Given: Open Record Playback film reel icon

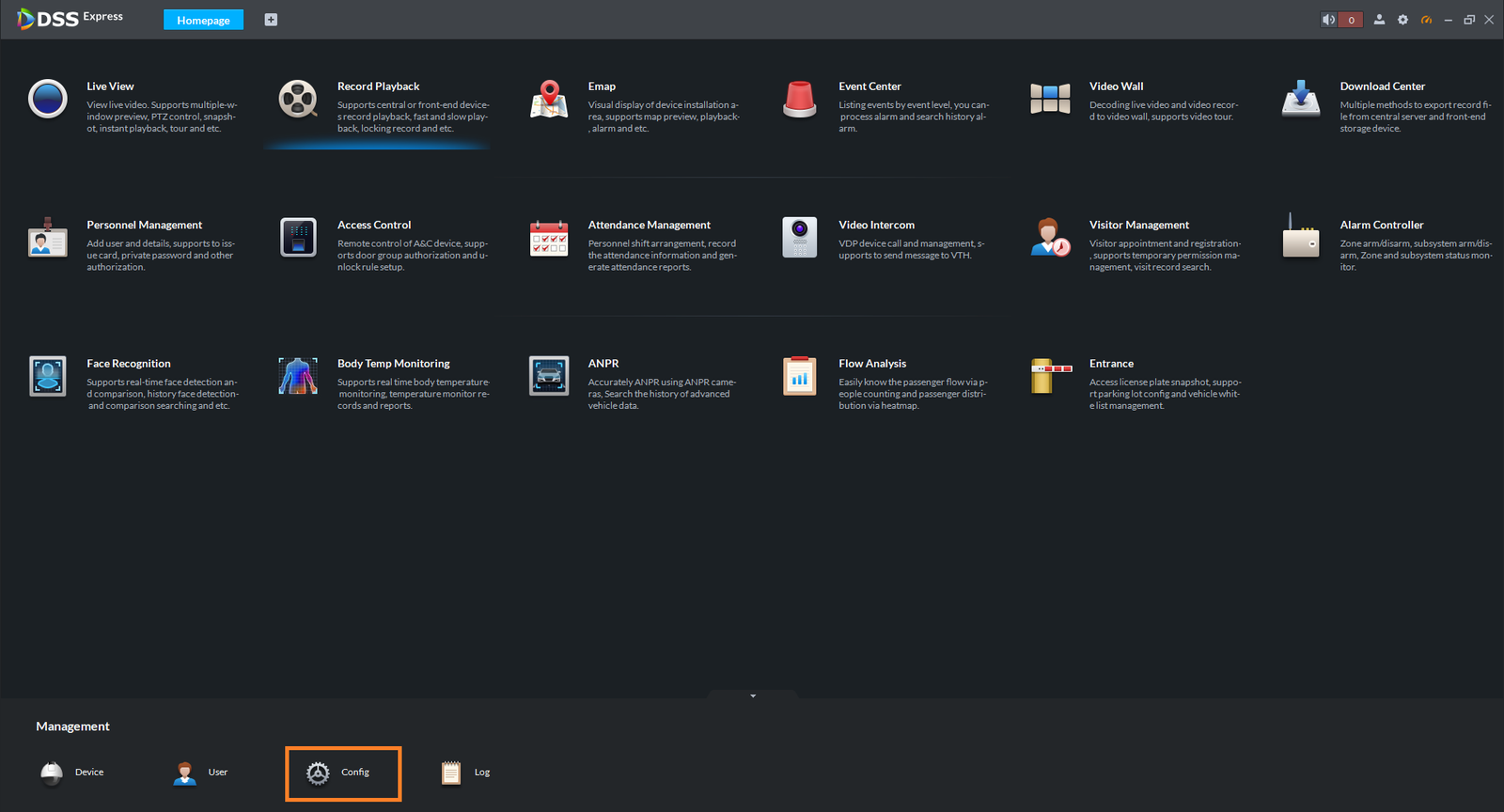Looking at the screenshot, I should [x=298, y=99].
